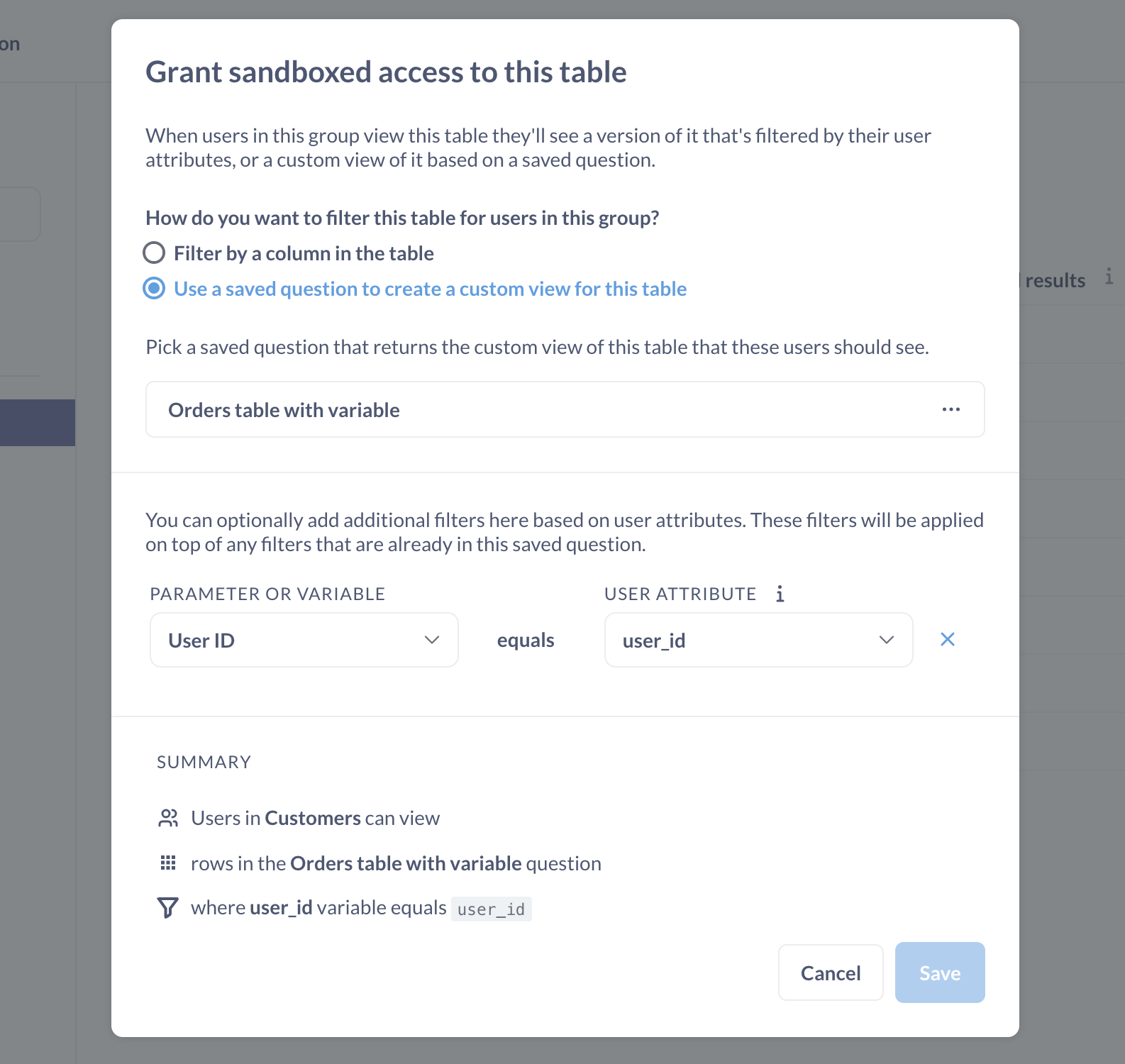1125x1064 pixels.
Task: Click the User Attribute info icon
Action: [x=780, y=594]
